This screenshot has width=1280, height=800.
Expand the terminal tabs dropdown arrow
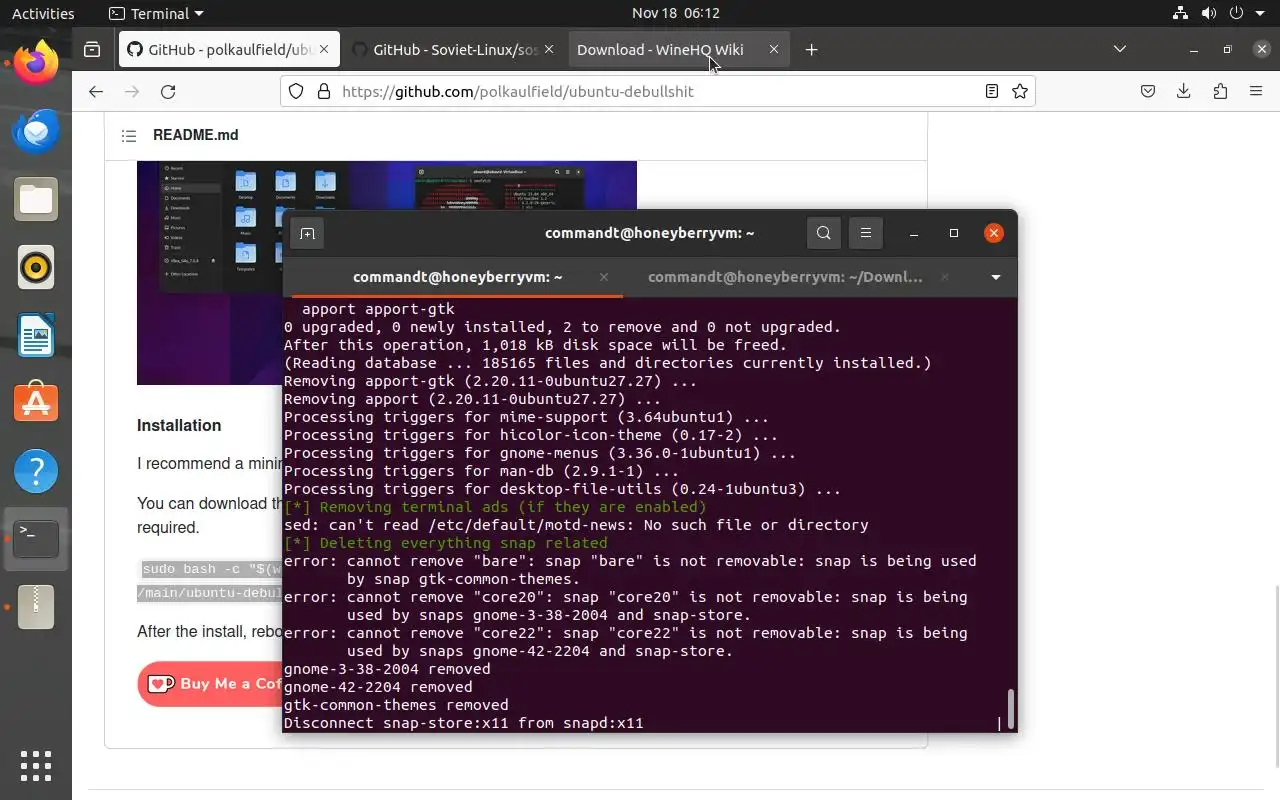click(995, 277)
